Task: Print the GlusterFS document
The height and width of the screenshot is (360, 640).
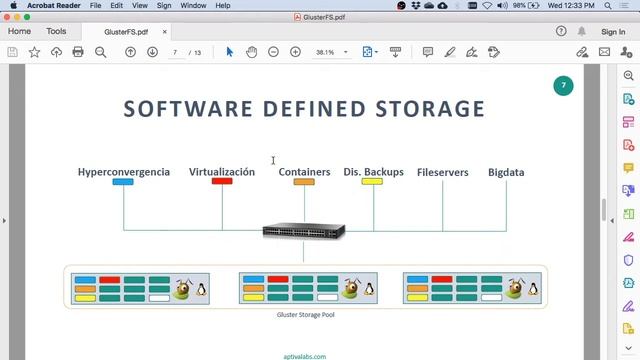Action: coord(78,52)
